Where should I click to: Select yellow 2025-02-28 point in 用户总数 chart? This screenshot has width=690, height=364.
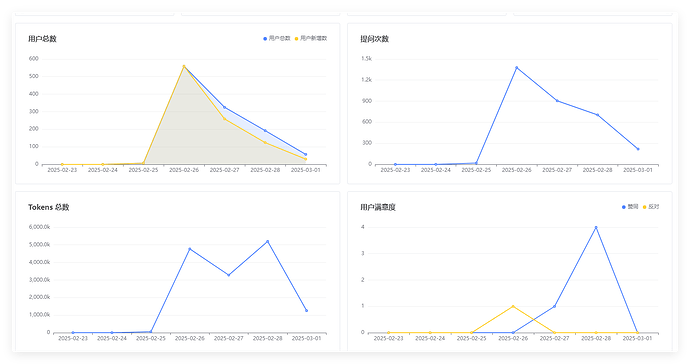[265, 143]
